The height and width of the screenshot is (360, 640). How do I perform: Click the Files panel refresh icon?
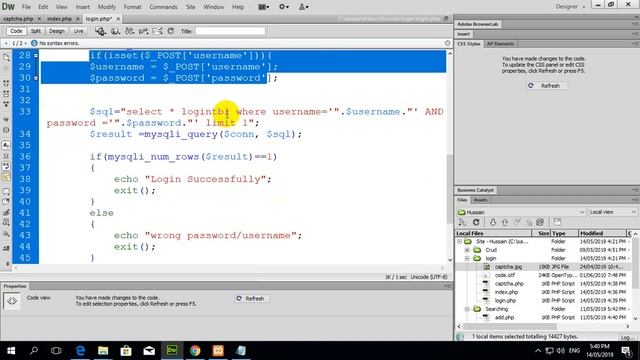(476, 222)
